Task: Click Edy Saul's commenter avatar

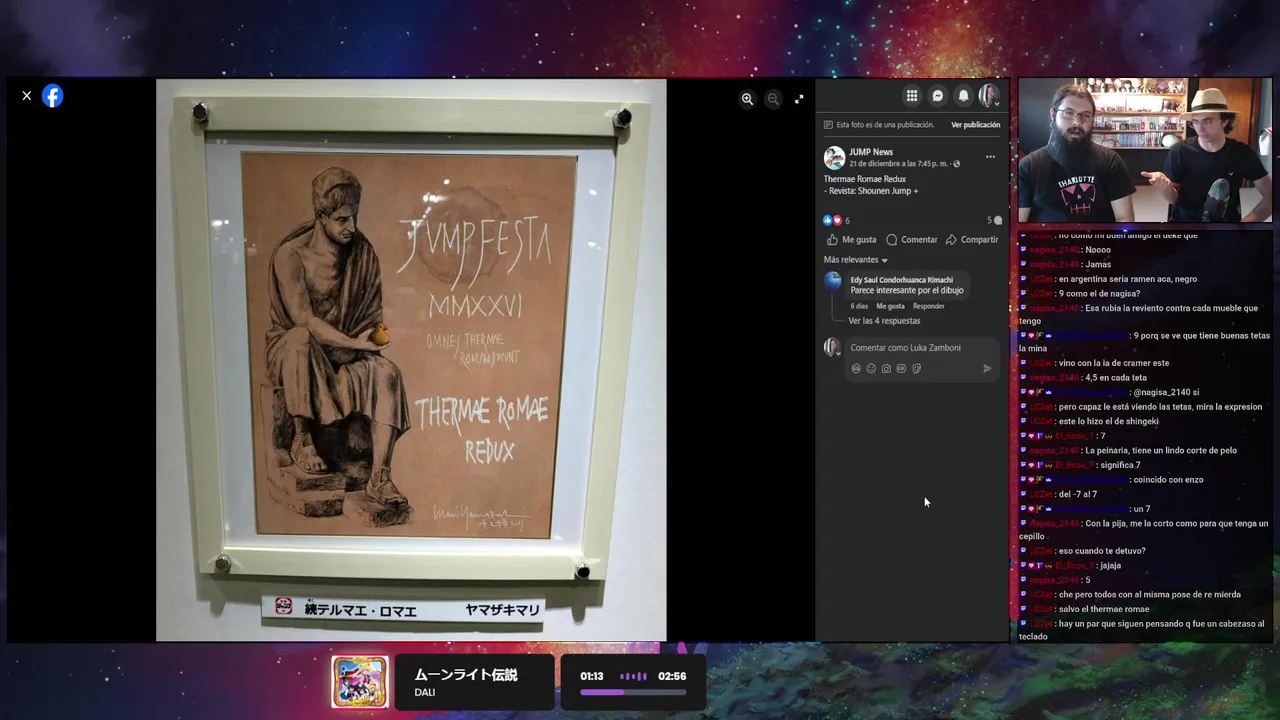Action: [833, 281]
